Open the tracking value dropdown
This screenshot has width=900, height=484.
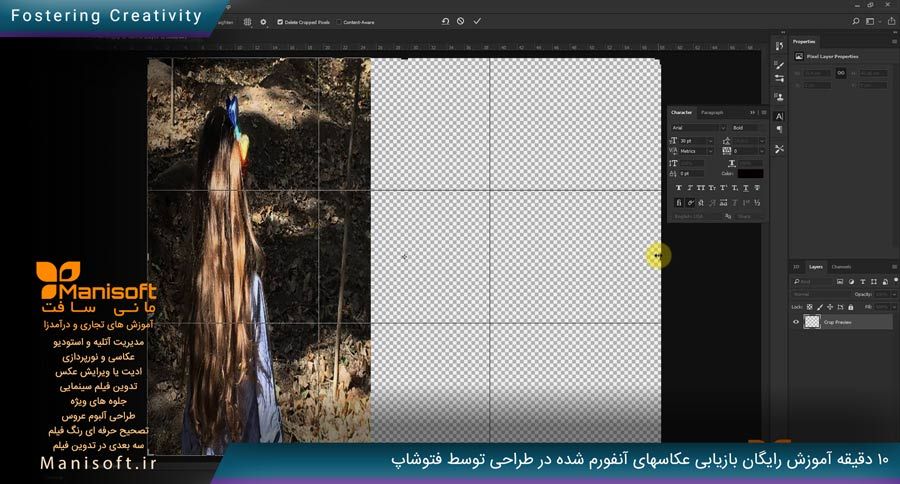coord(762,152)
